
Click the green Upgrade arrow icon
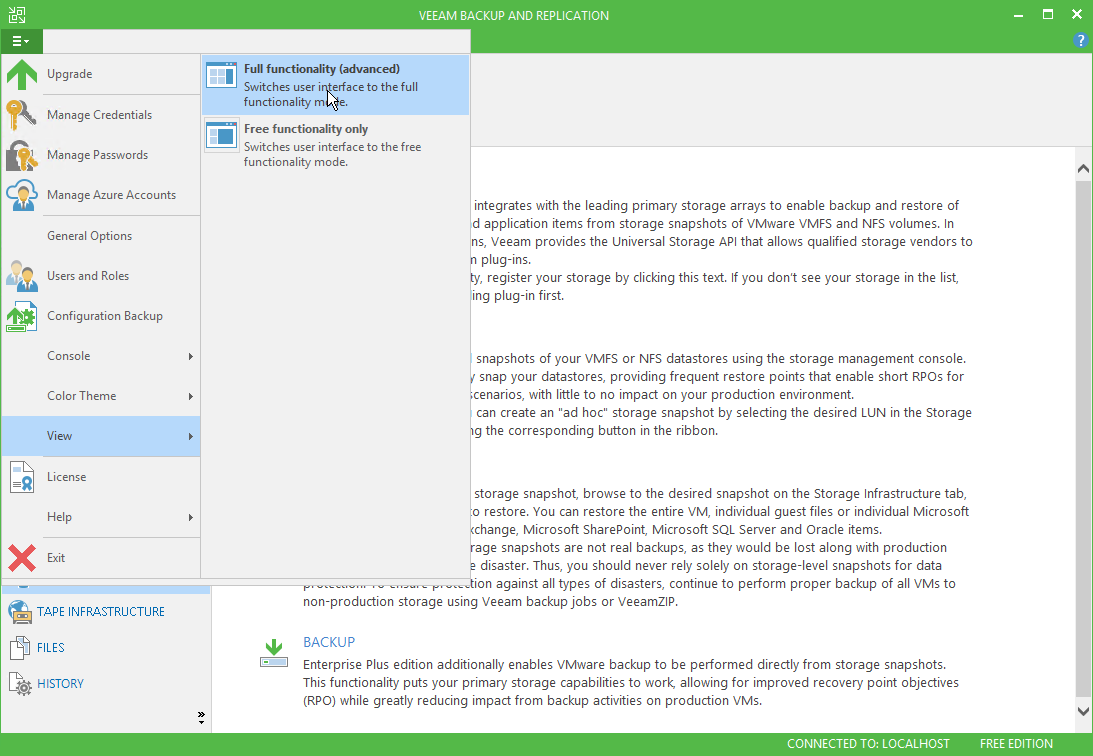tap(22, 74)
